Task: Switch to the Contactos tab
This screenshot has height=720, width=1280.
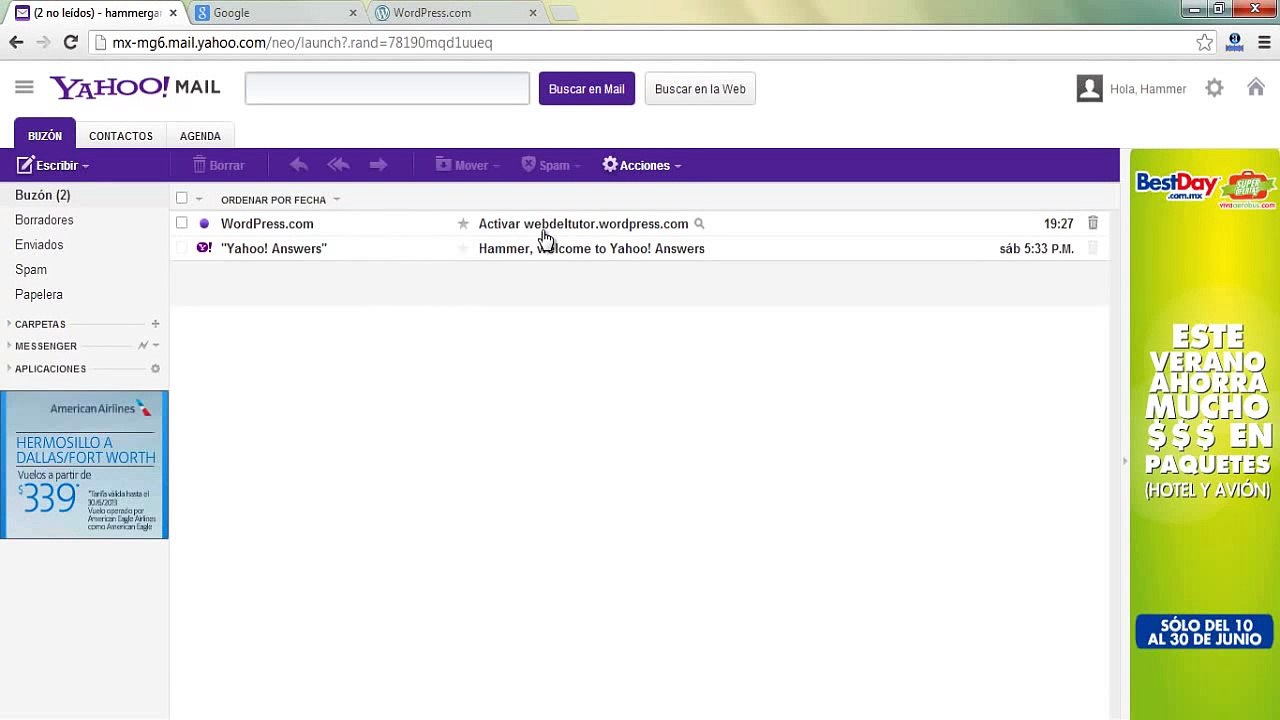Action: click(x=121, y=136)
